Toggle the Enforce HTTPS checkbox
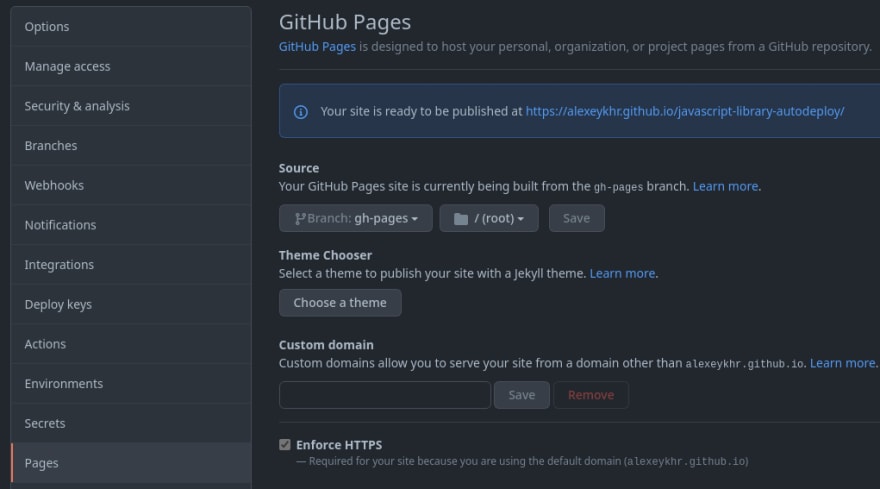This screenshot has width=880, height=489. [285, 445]
